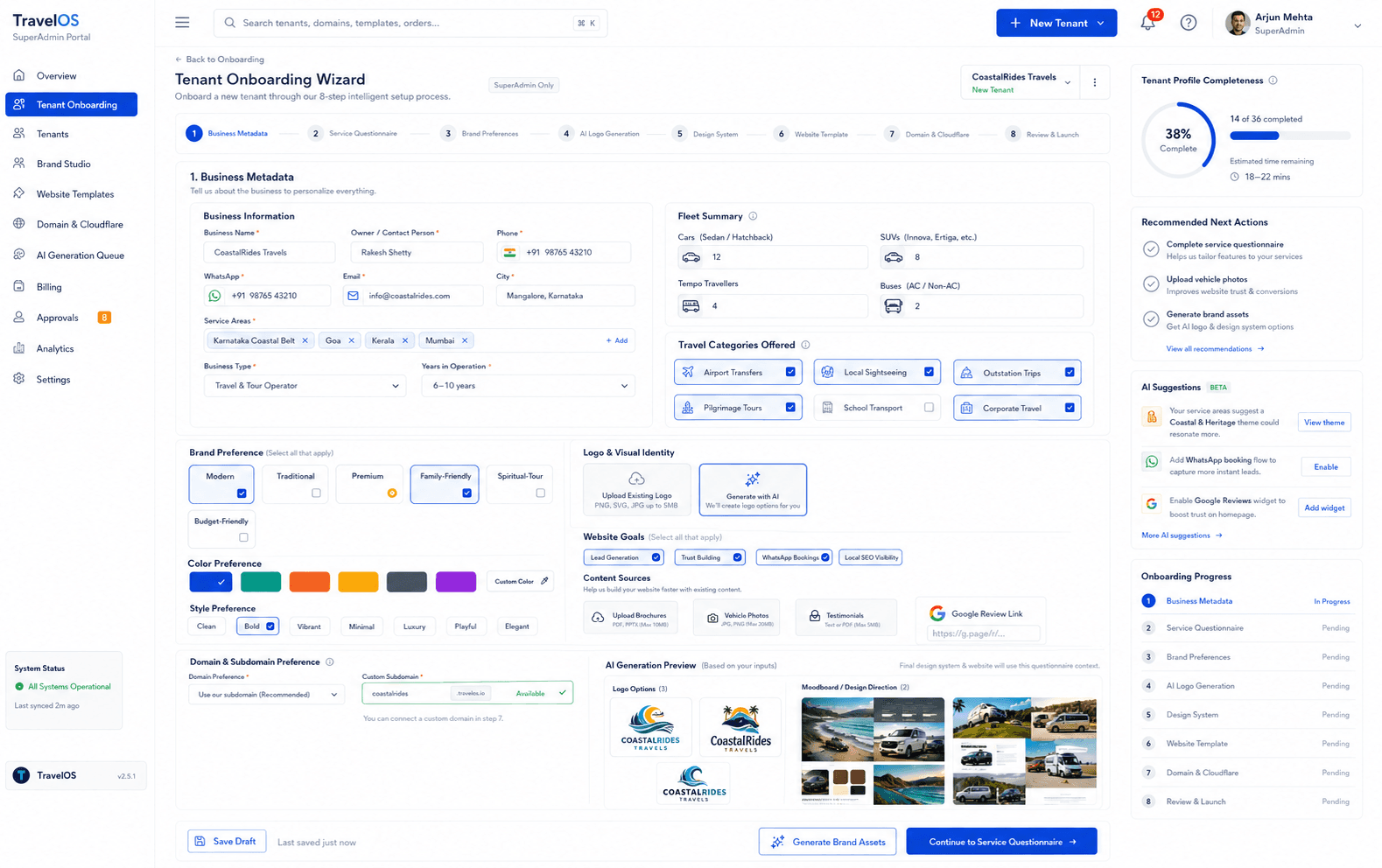This screenshot has height=868, width=1382.
Task: Go Back to Onboarding link
Action: [219, 59]
